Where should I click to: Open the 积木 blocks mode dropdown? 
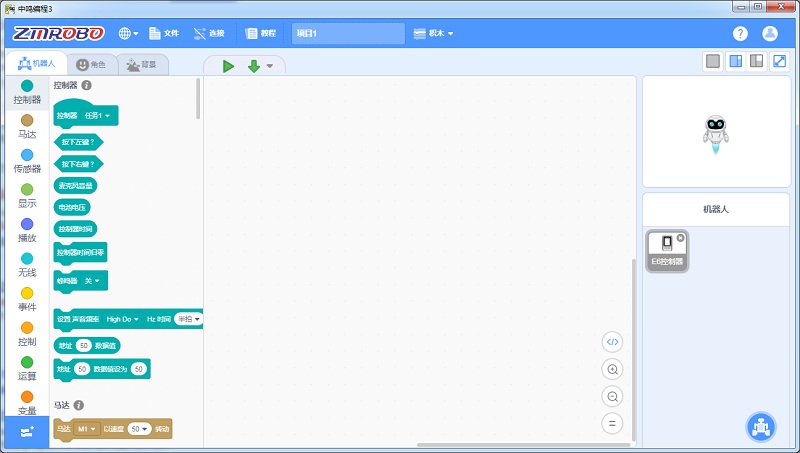click(433, 33)
